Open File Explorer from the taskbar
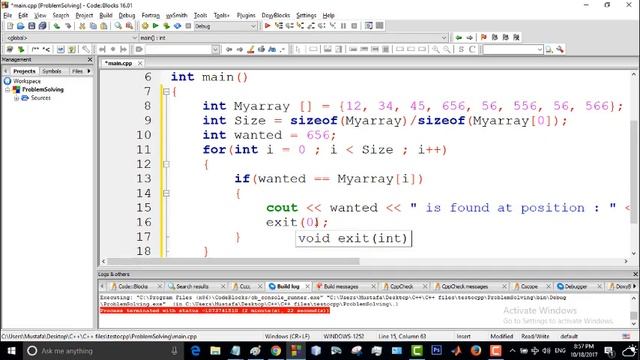This screenshot has width=640, height=360. [x=215, y=351]
